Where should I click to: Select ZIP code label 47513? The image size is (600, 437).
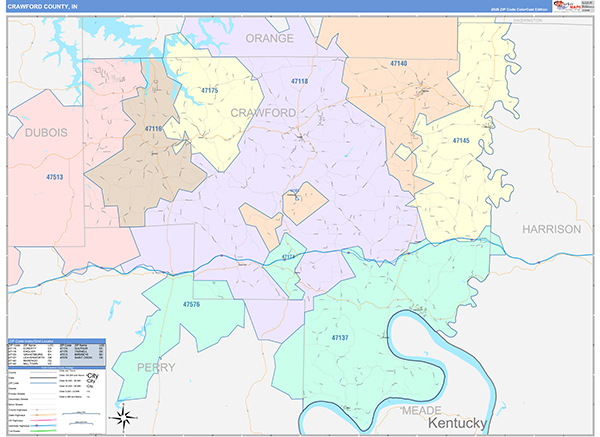(x=55, y=177)
